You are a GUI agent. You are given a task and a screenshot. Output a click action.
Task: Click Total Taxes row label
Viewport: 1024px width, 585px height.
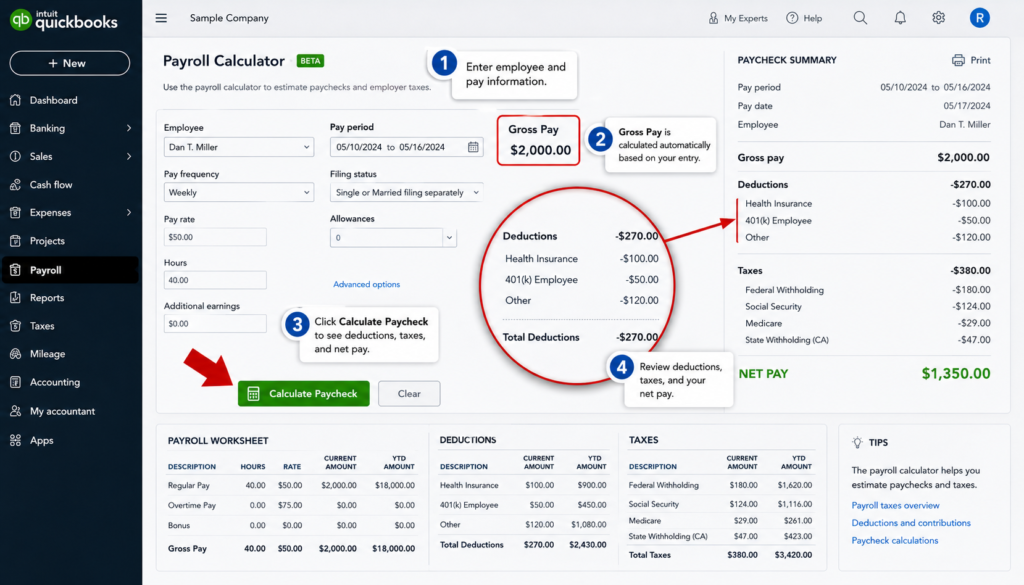[x=649, y=555]
